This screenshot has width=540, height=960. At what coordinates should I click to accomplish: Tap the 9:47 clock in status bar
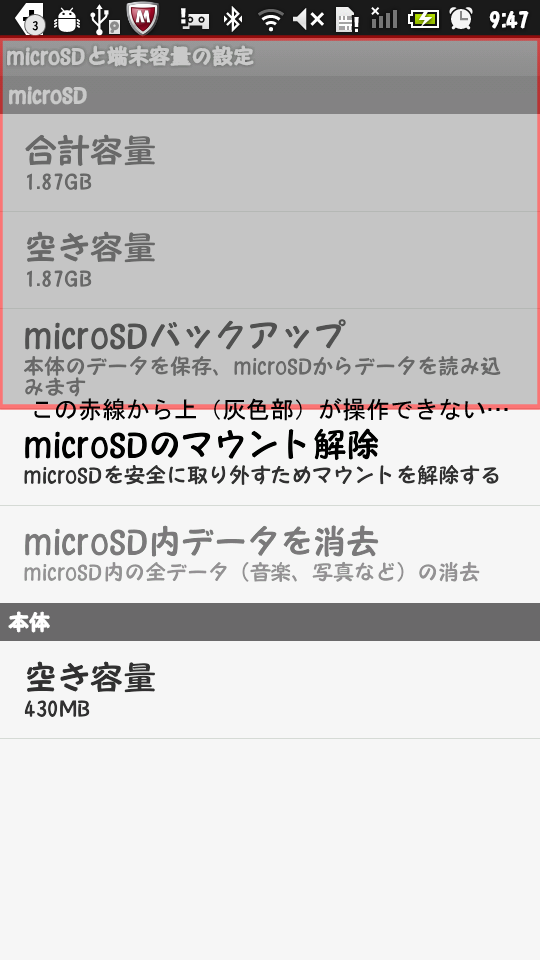pyautogui.click(x=508, y=20)
